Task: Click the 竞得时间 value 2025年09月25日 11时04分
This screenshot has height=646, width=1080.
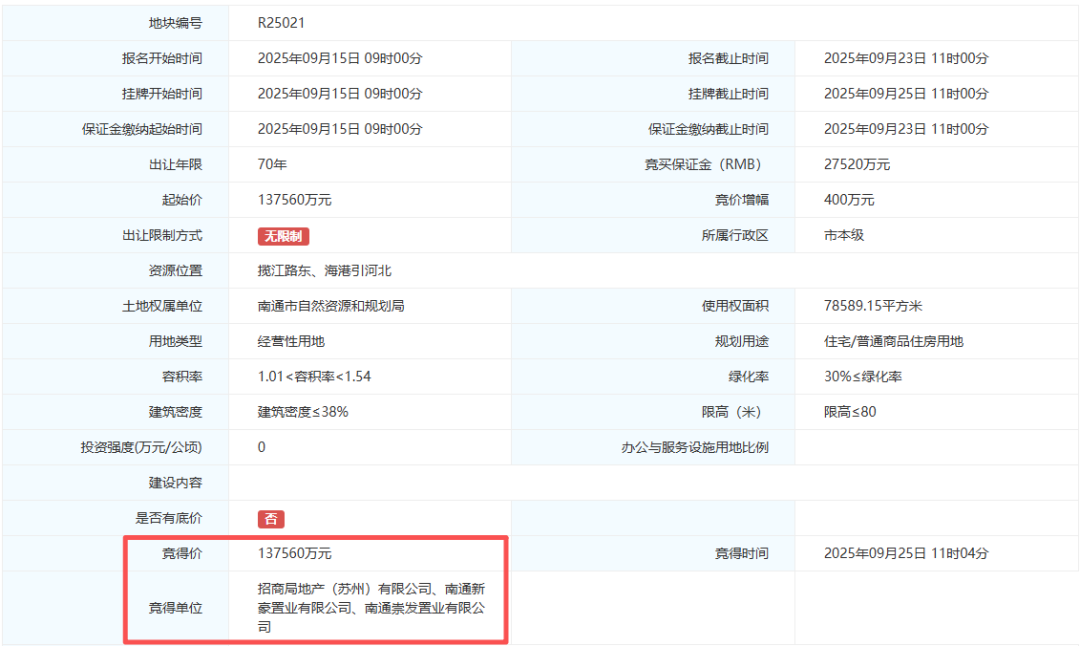Action: (x=906, y=553)
